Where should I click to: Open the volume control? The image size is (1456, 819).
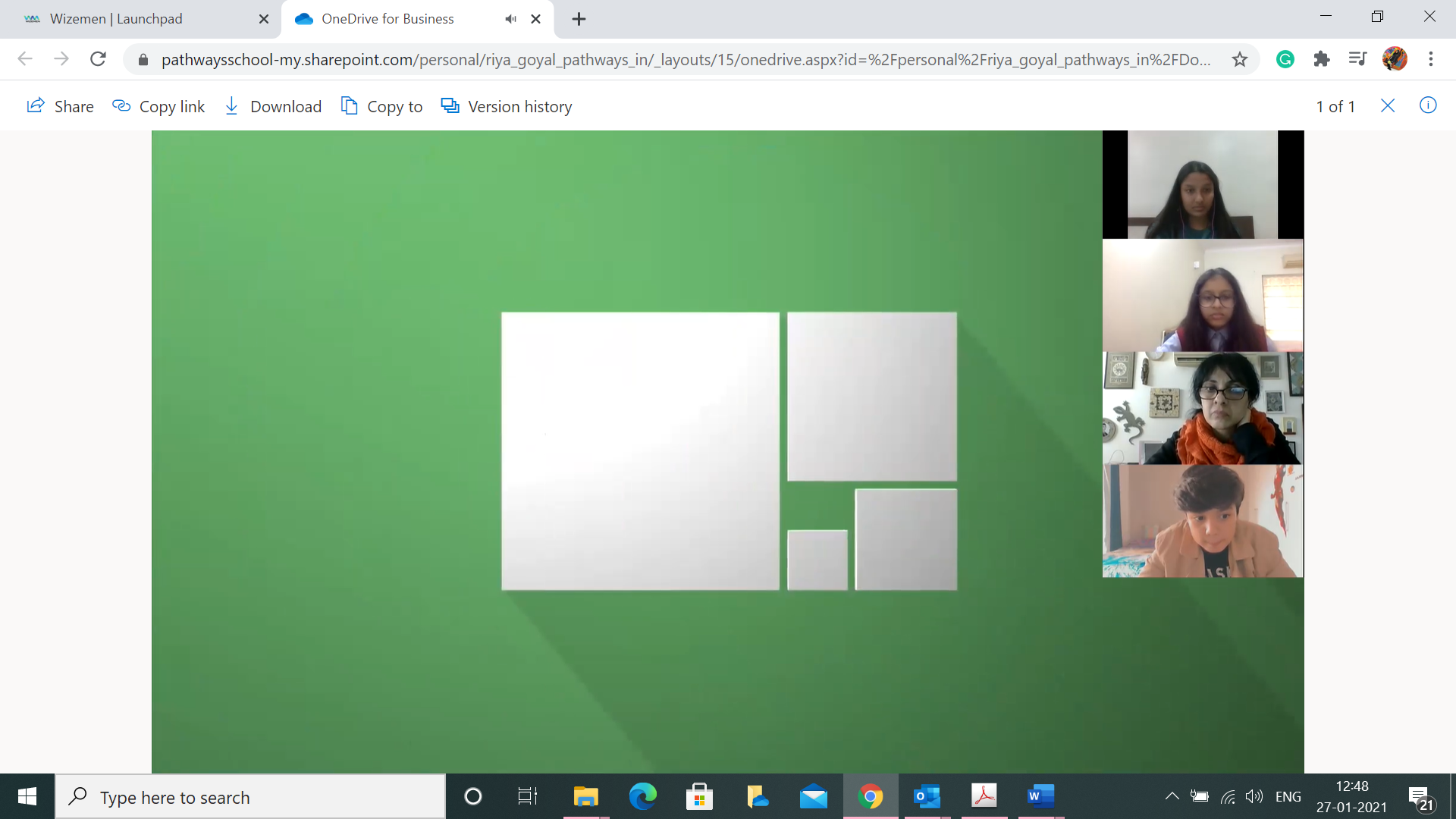(1254, 796)
